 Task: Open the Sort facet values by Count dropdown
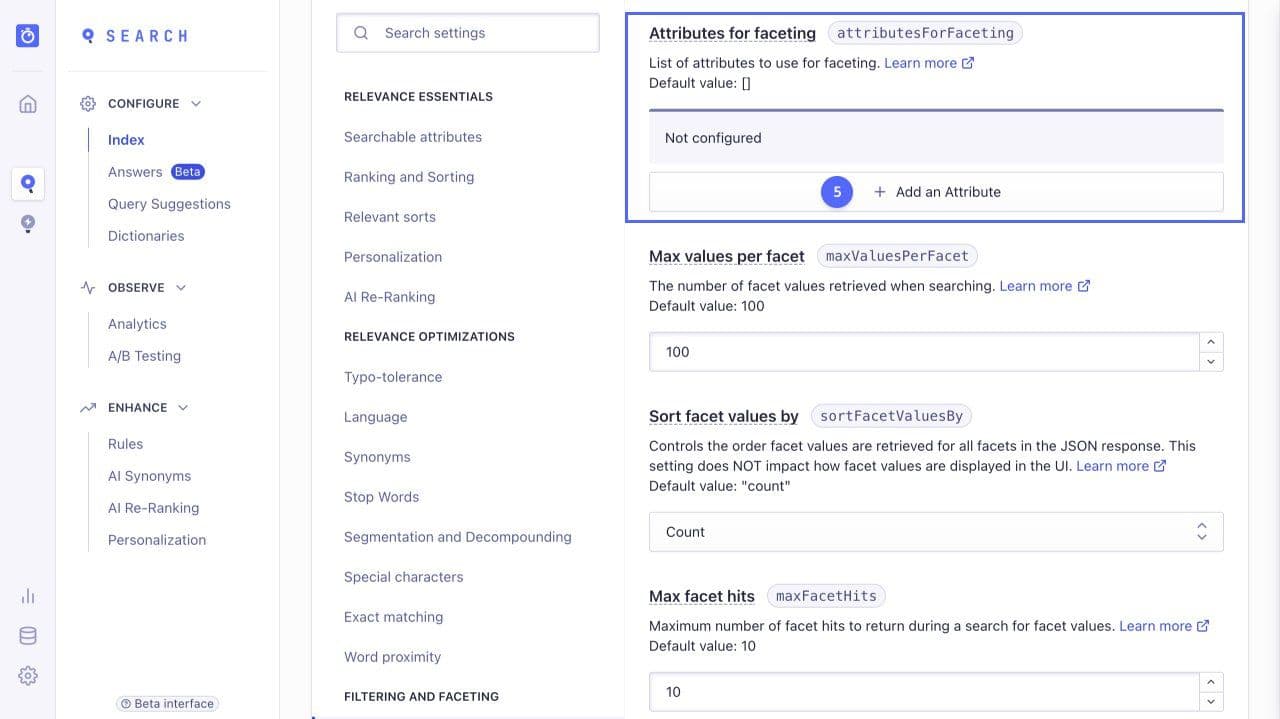coord(936,532)
